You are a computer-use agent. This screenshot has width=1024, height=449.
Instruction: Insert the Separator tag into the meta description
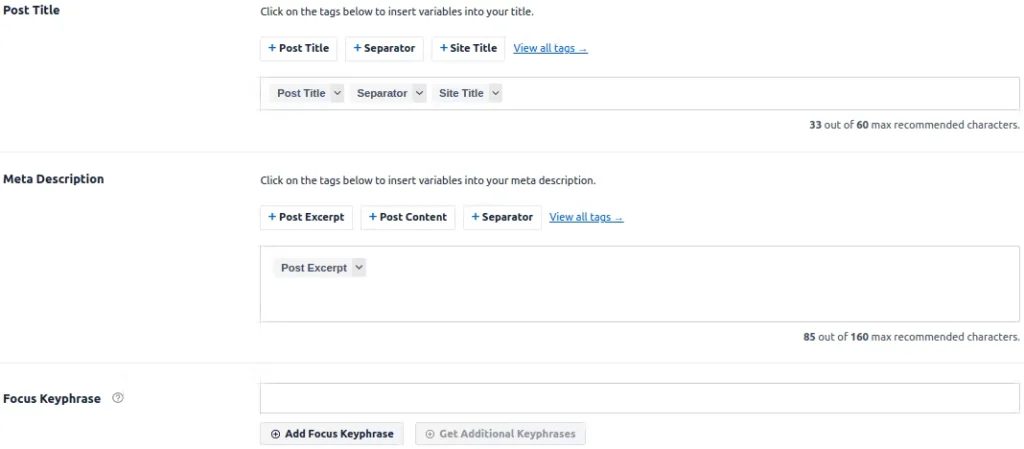(x=502, y=217)
